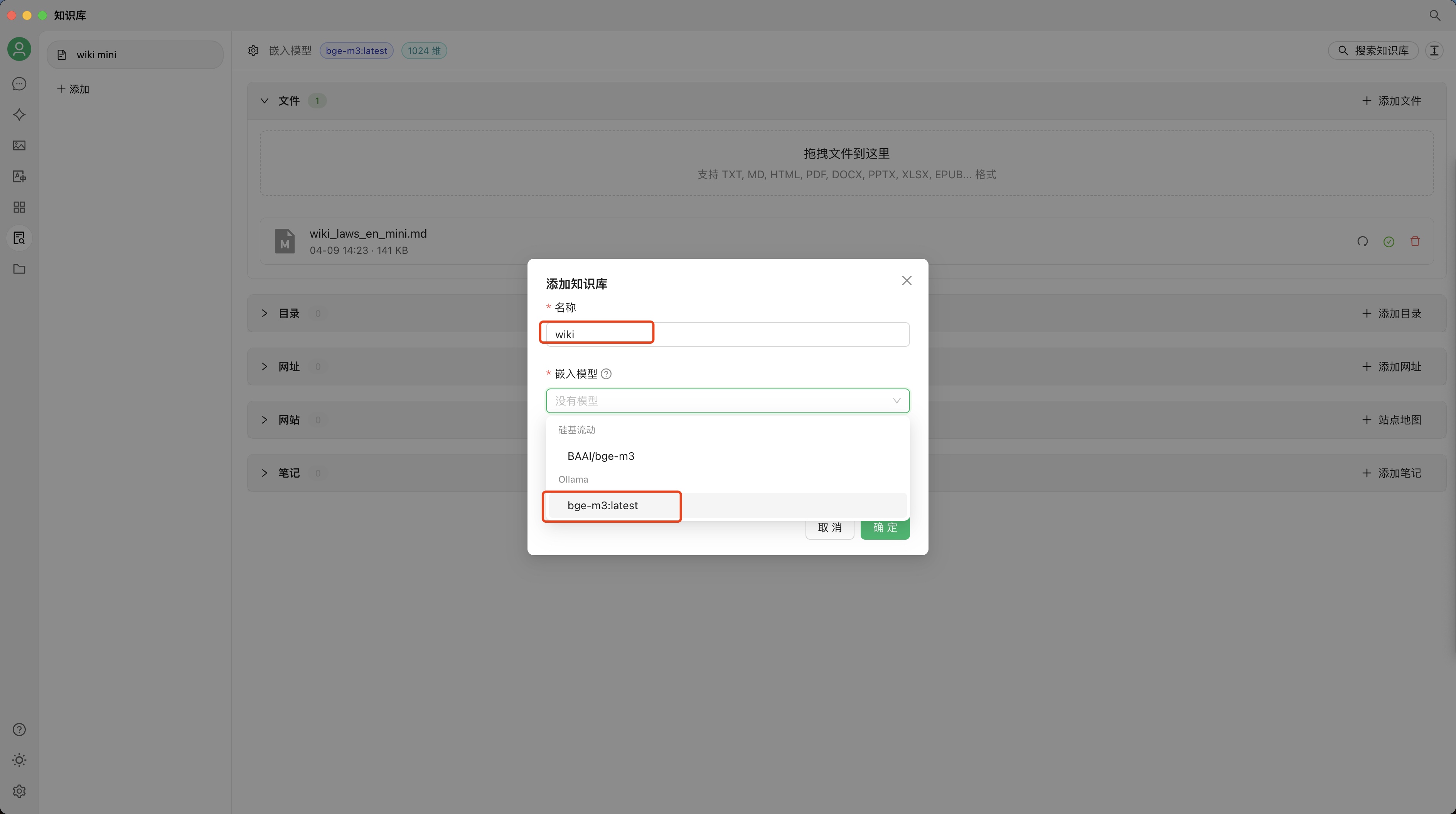Toggle the light/dark theme sun icon
1456x814 pixels.
[19, 760]
